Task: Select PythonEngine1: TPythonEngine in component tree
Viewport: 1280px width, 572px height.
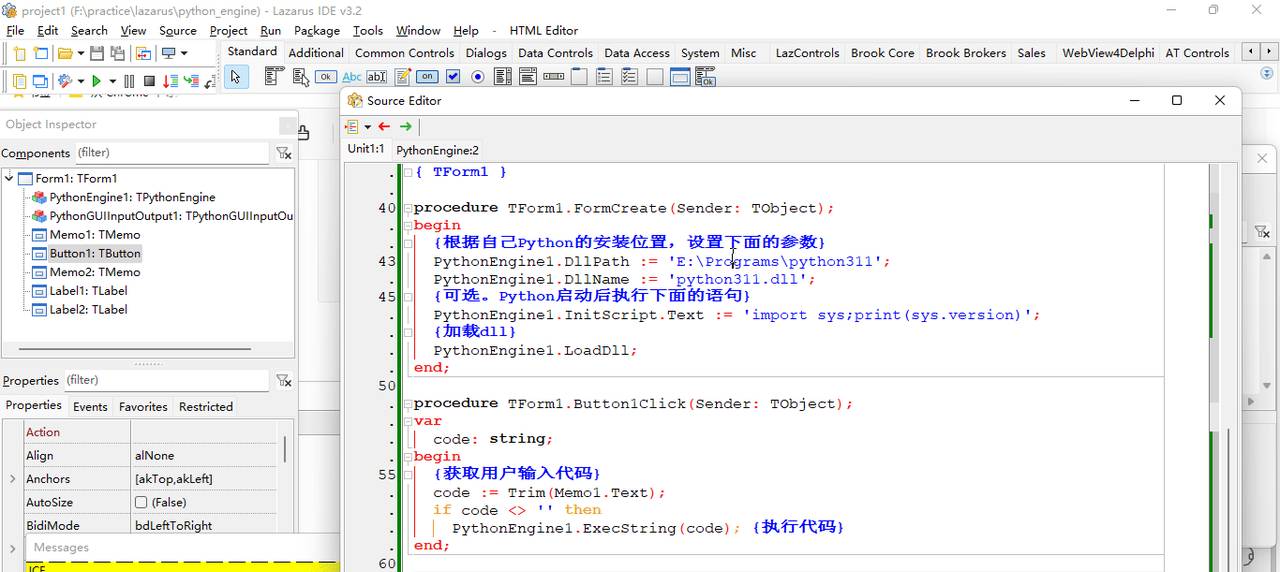Action: click(132, 197)
